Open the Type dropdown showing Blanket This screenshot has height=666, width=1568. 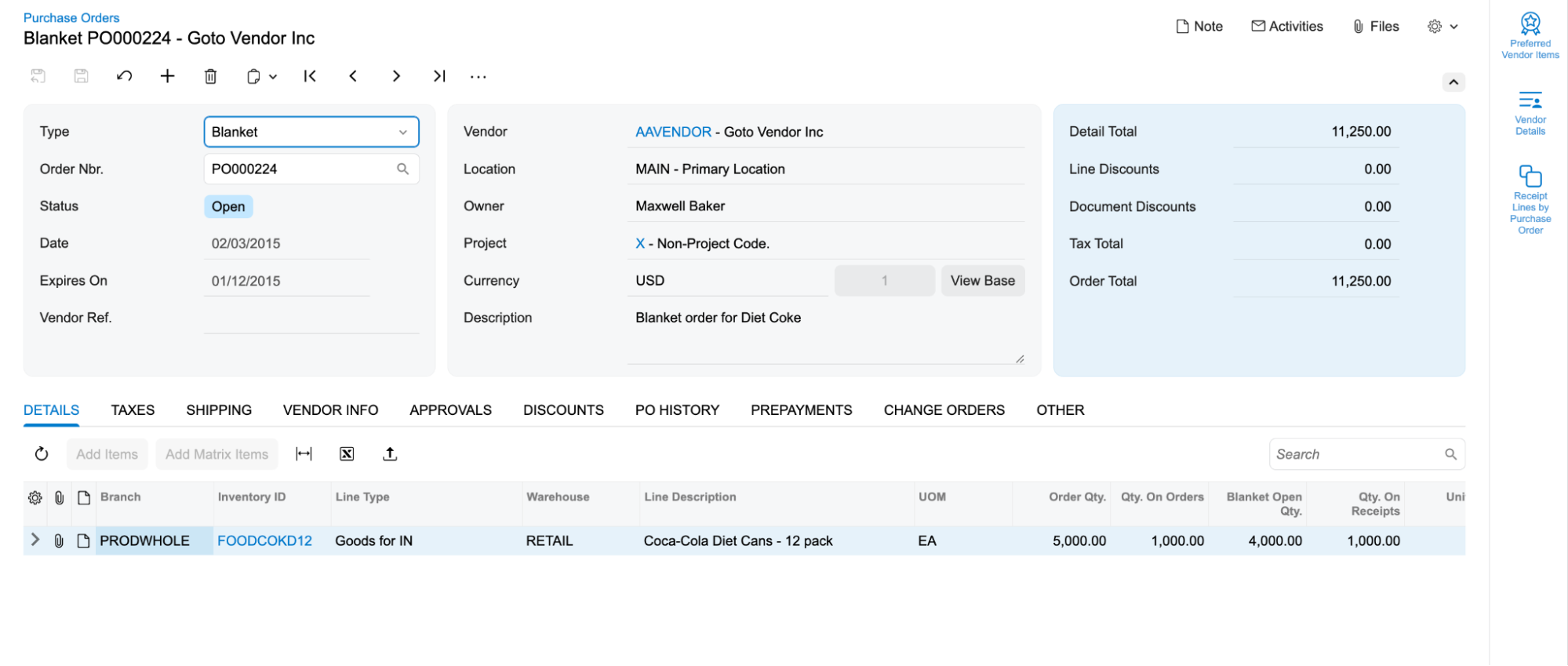tap(311, 132)
